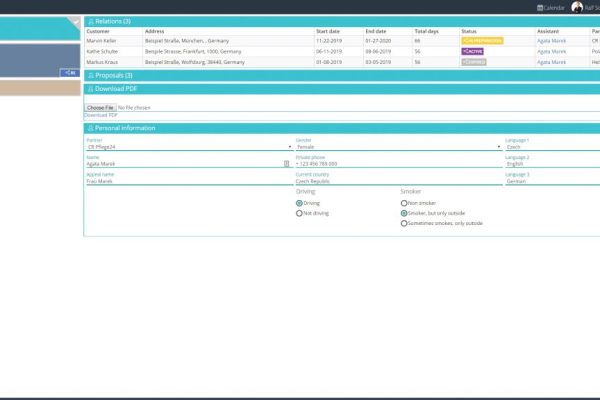Viewport: 600px width, 400px height.
Task: Click the Wolfsburg address cell
Action: click(195, 62)
